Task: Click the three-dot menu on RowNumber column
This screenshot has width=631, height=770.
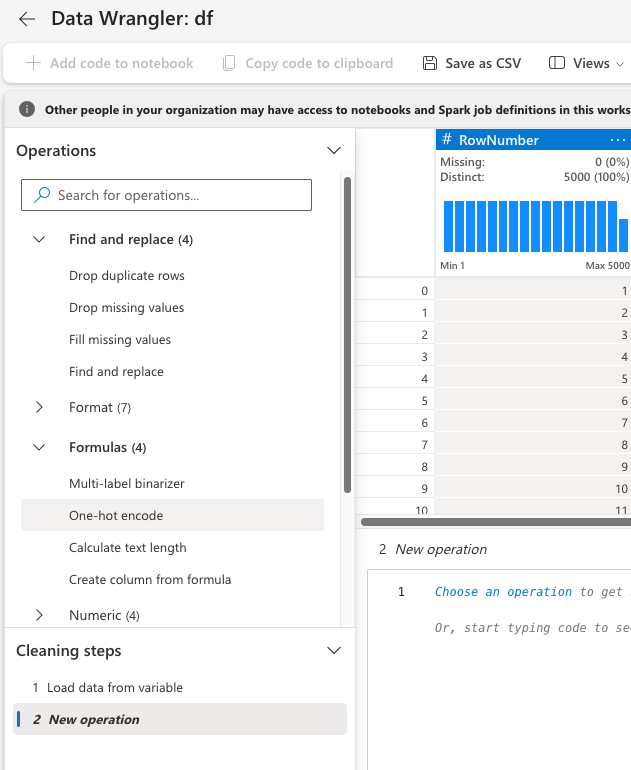Action: point(617,140)
